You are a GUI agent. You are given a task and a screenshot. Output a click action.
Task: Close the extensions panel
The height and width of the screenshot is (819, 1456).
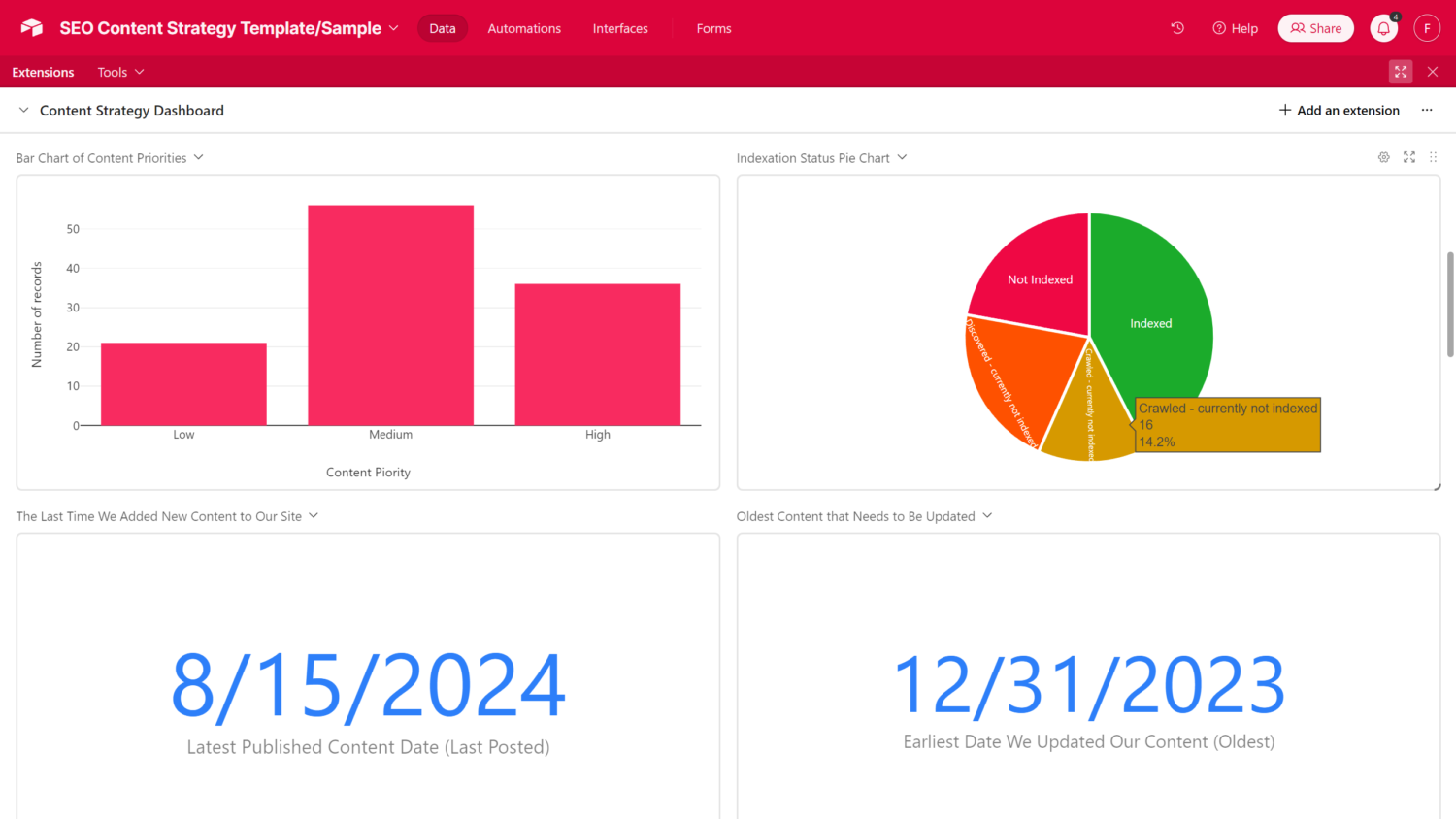pos(1433,72)
